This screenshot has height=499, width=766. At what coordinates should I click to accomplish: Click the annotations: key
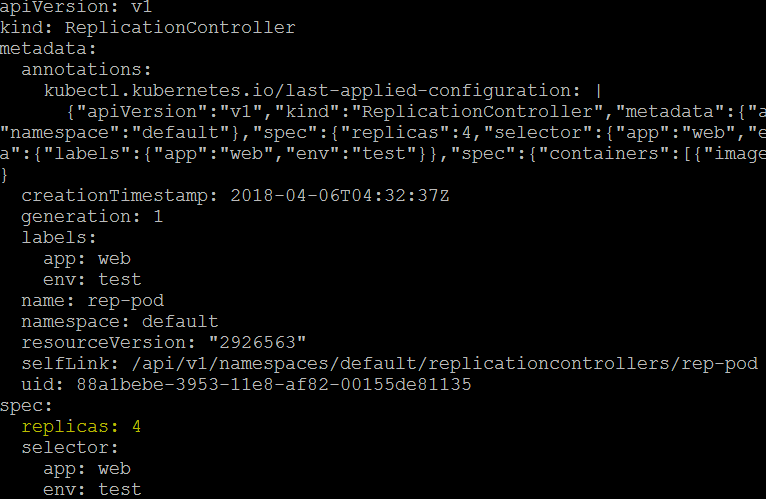pyautogui.click(x=86, y=69)
